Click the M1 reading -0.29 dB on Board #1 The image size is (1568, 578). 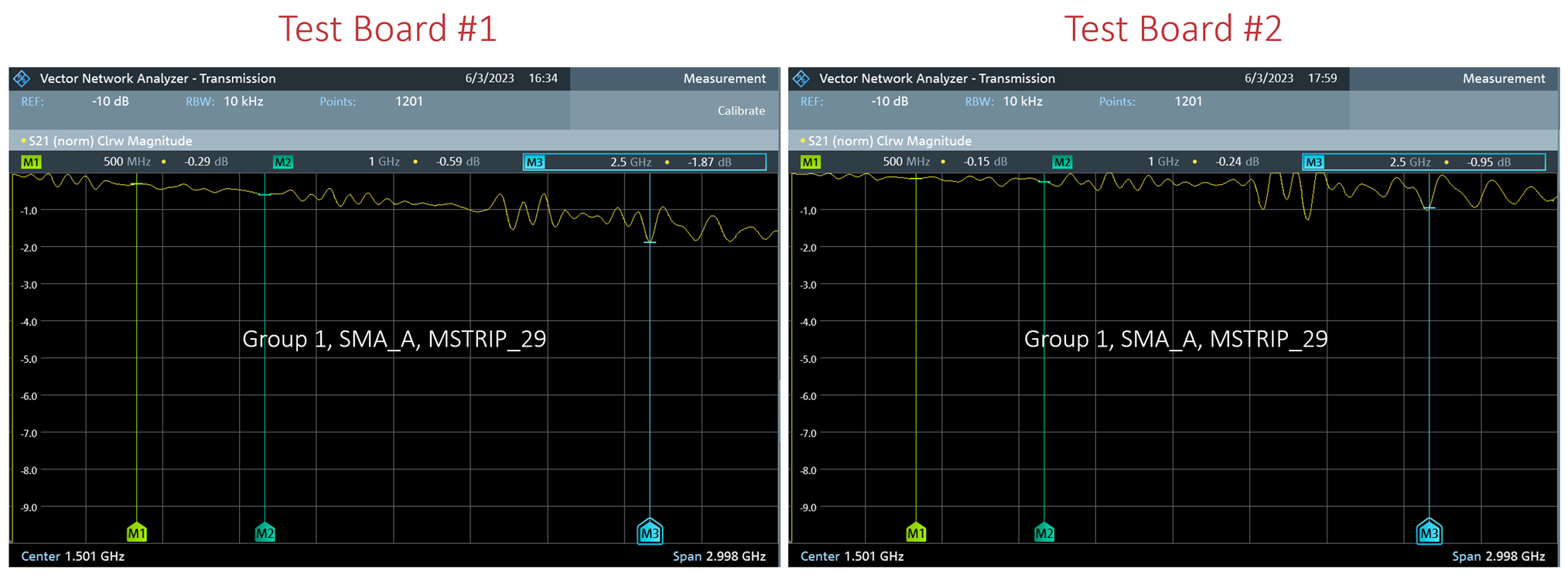pyautogui.click(x=206, y=162)
